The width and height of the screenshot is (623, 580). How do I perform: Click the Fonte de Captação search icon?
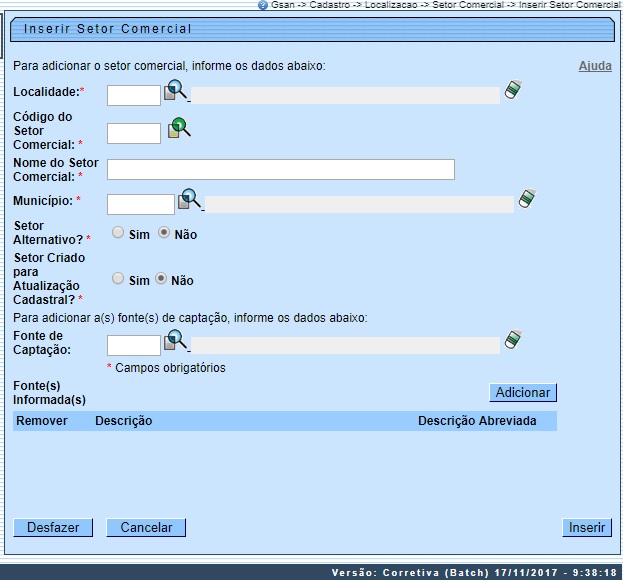tap(176, 341)
